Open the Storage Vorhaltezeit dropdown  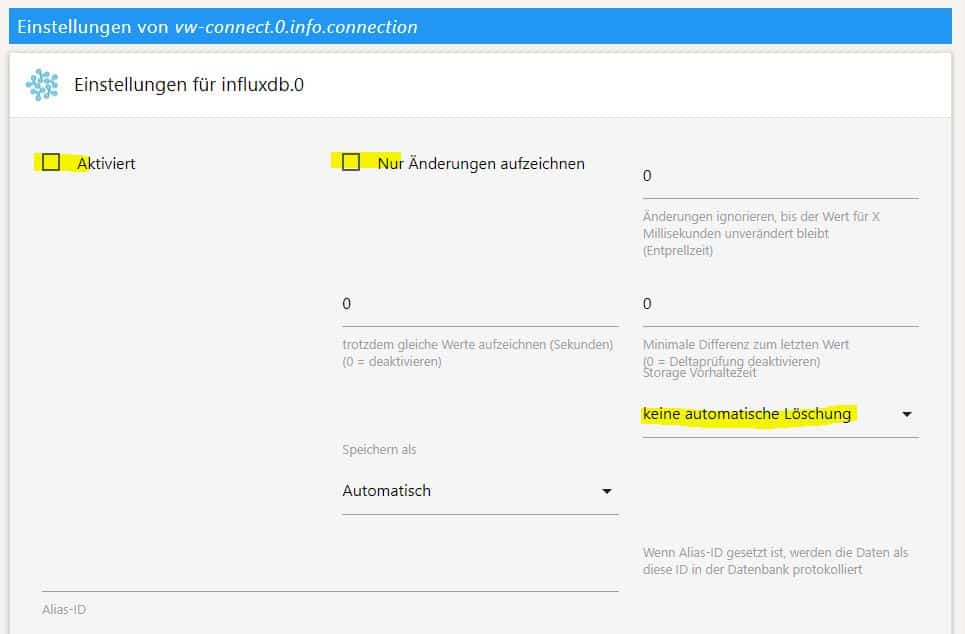pyautogui.click(x=780, y=415)
